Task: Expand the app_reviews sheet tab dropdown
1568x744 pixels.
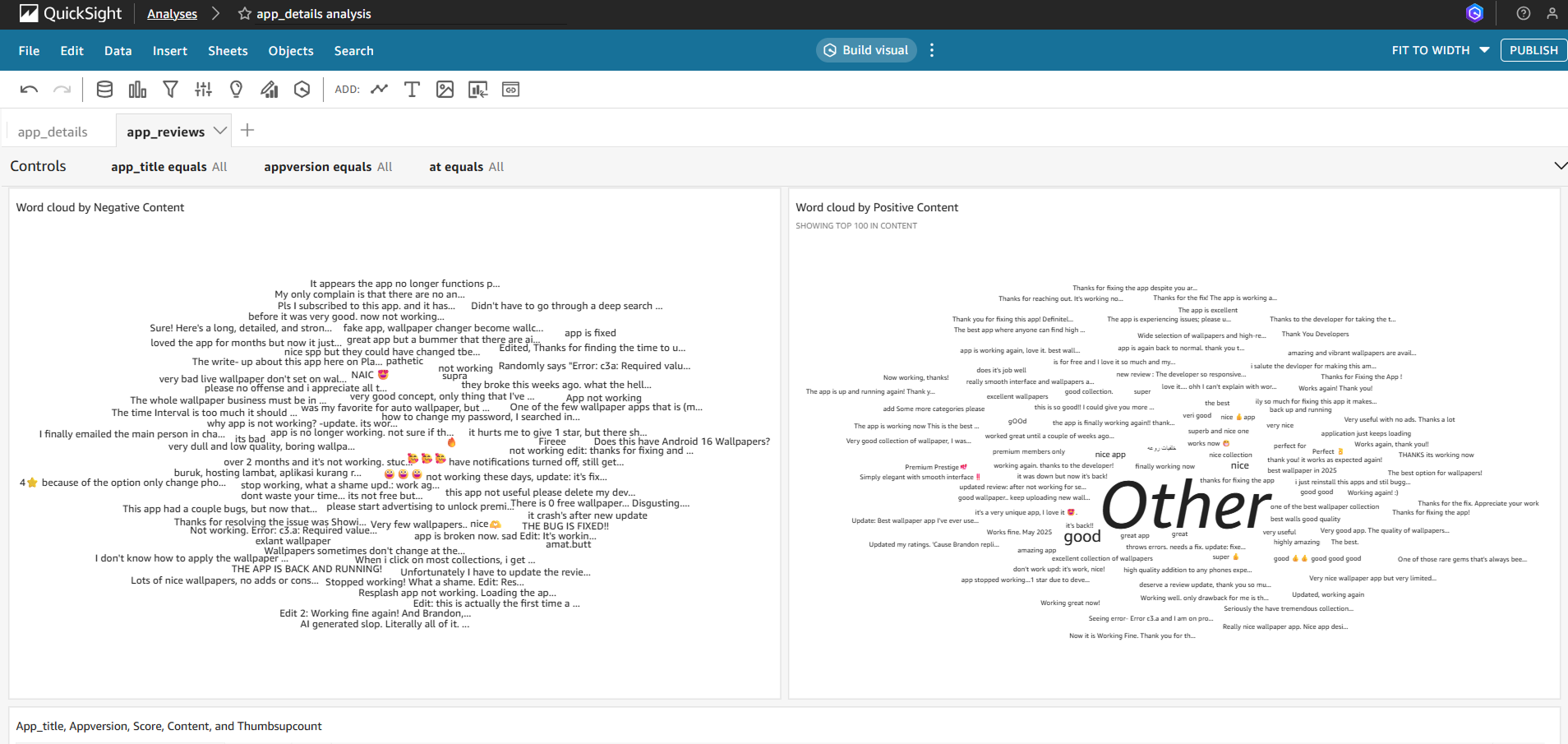Action: pyautogui.click(x=219, y=131)
